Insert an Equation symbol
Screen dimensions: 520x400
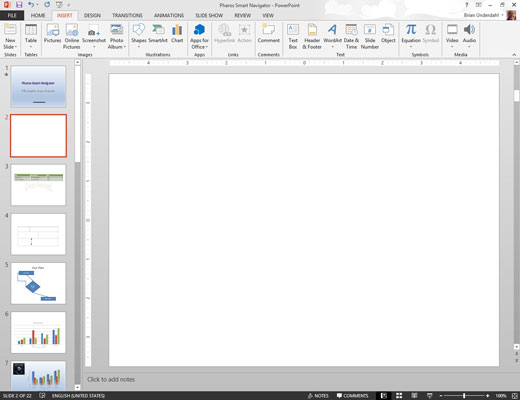coord(411,36)
